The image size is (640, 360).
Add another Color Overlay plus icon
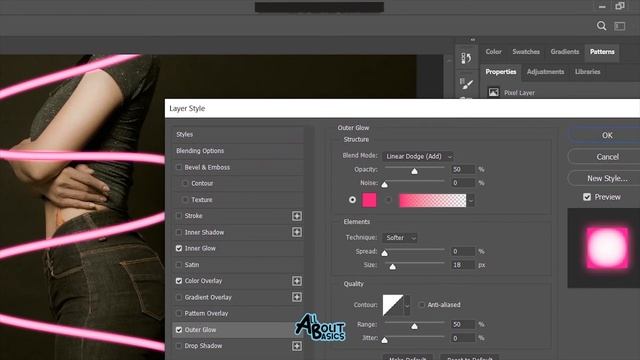click(297, 281)
